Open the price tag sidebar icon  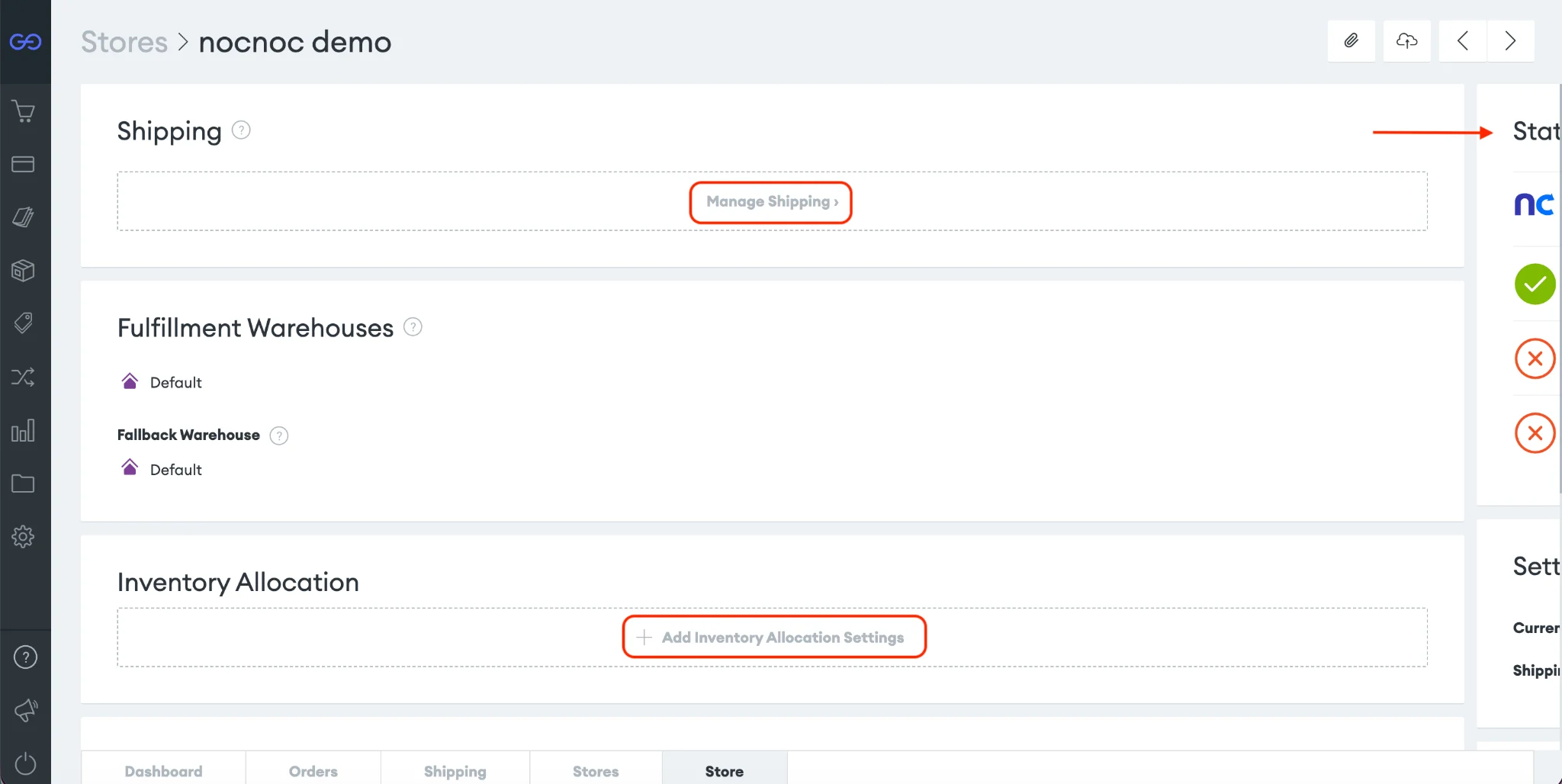[24, 323]
